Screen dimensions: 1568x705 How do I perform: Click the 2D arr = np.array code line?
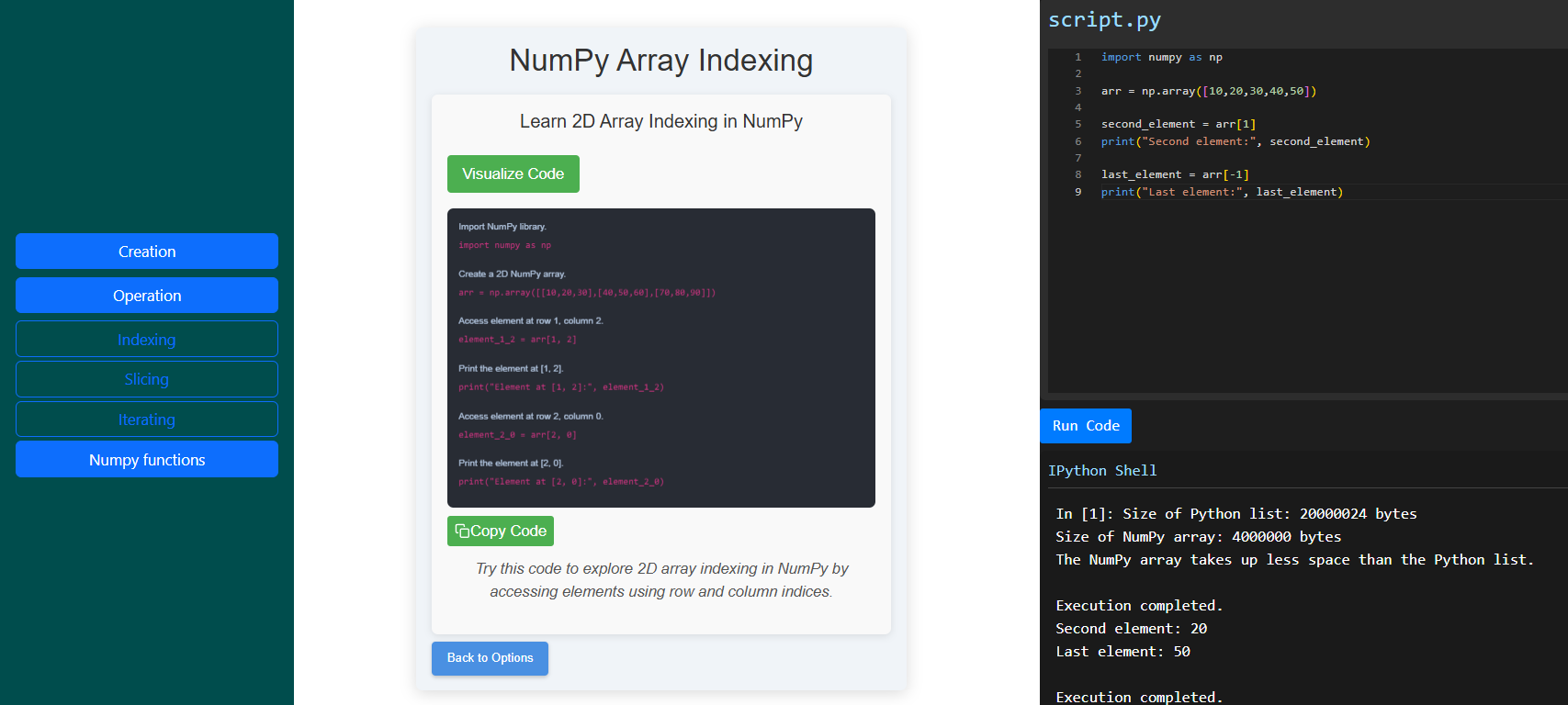tap(587, 293)
